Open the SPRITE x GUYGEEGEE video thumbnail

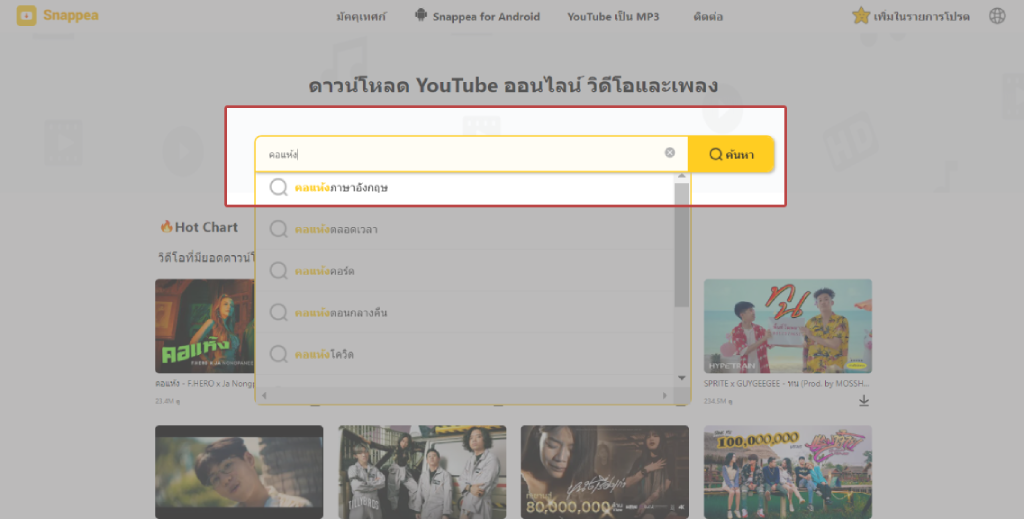[788, 326]
